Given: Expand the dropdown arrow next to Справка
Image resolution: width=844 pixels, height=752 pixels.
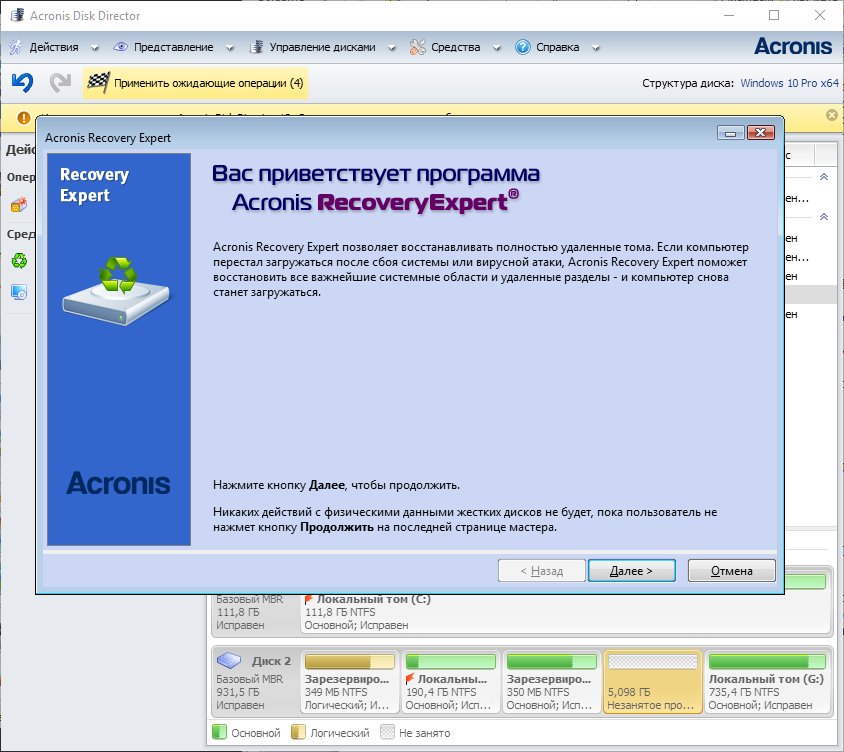Looking at the screenshot, I should coord(596,47).
